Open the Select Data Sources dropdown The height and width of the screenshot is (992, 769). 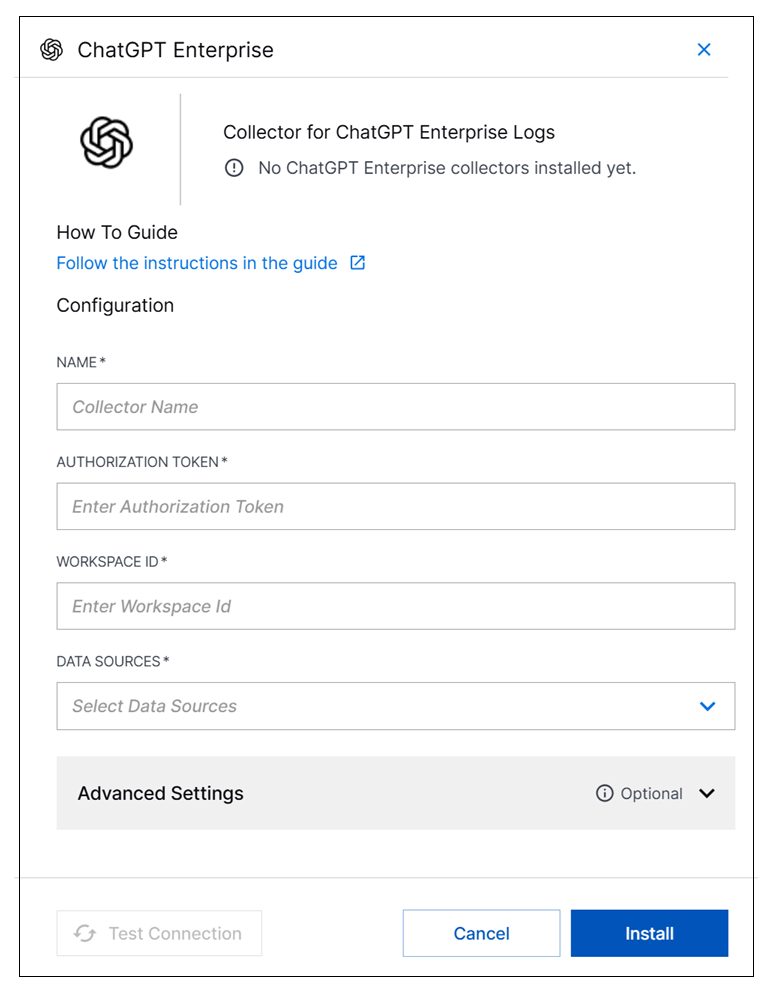point(380,706)
